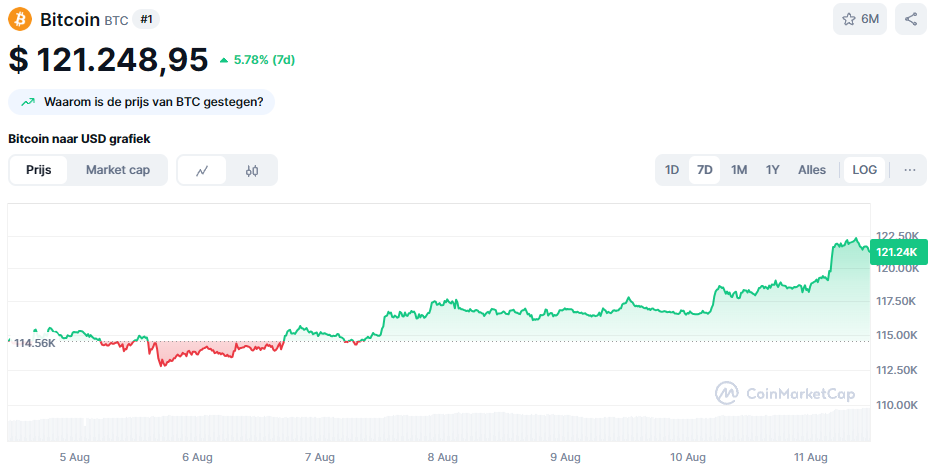
Task: Click the 115.00K y-axis label
Action: click(x=896, y=336)
